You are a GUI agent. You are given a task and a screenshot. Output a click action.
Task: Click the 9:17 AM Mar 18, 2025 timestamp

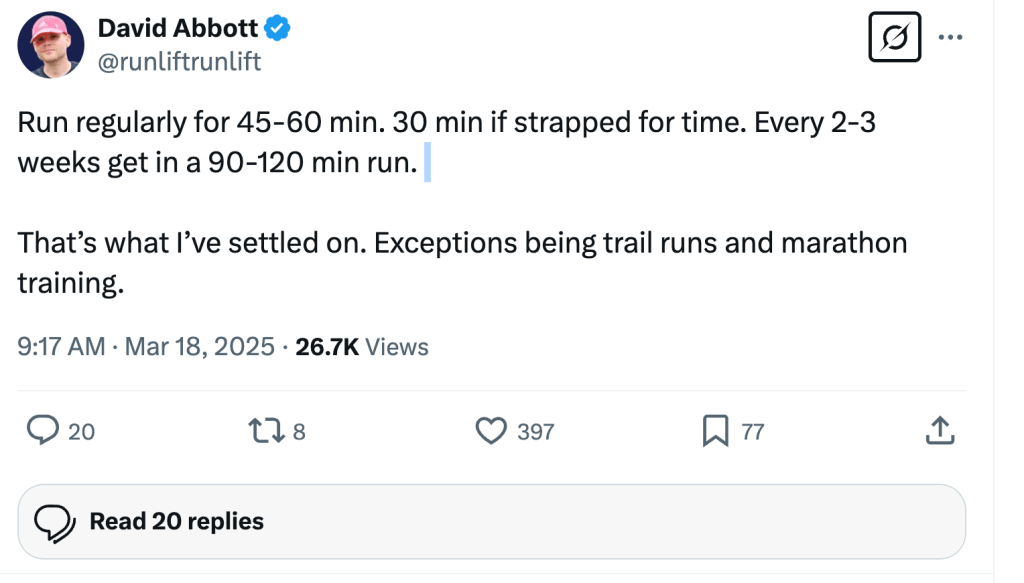point(146,347)
